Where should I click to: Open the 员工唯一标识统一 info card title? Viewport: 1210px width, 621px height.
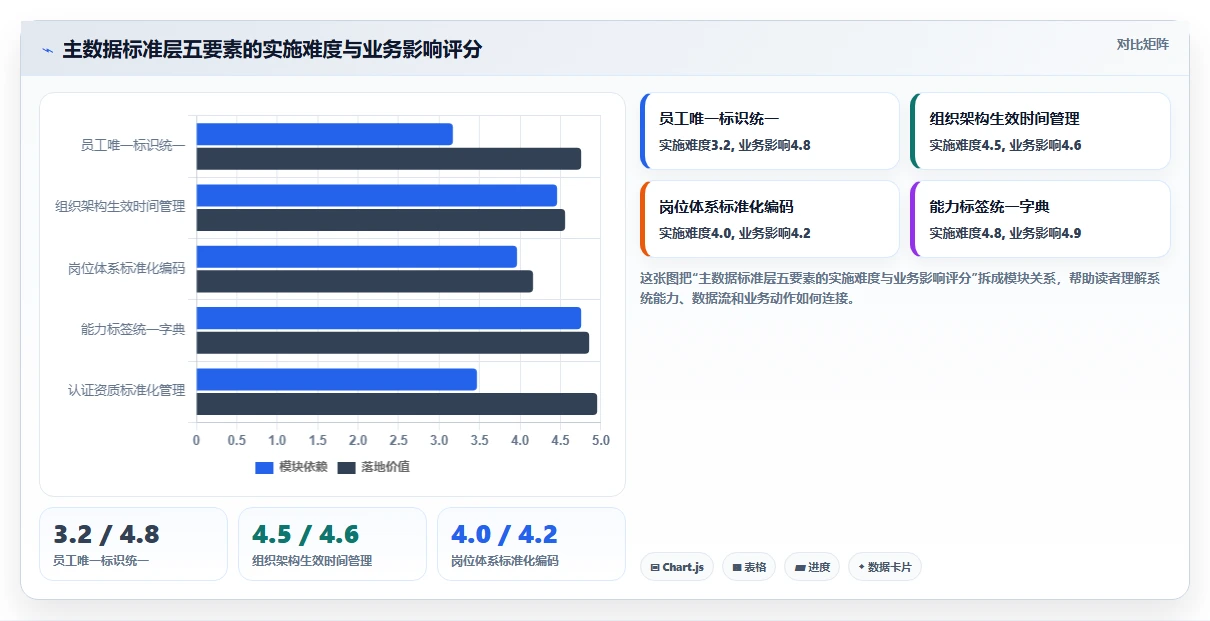719,118
